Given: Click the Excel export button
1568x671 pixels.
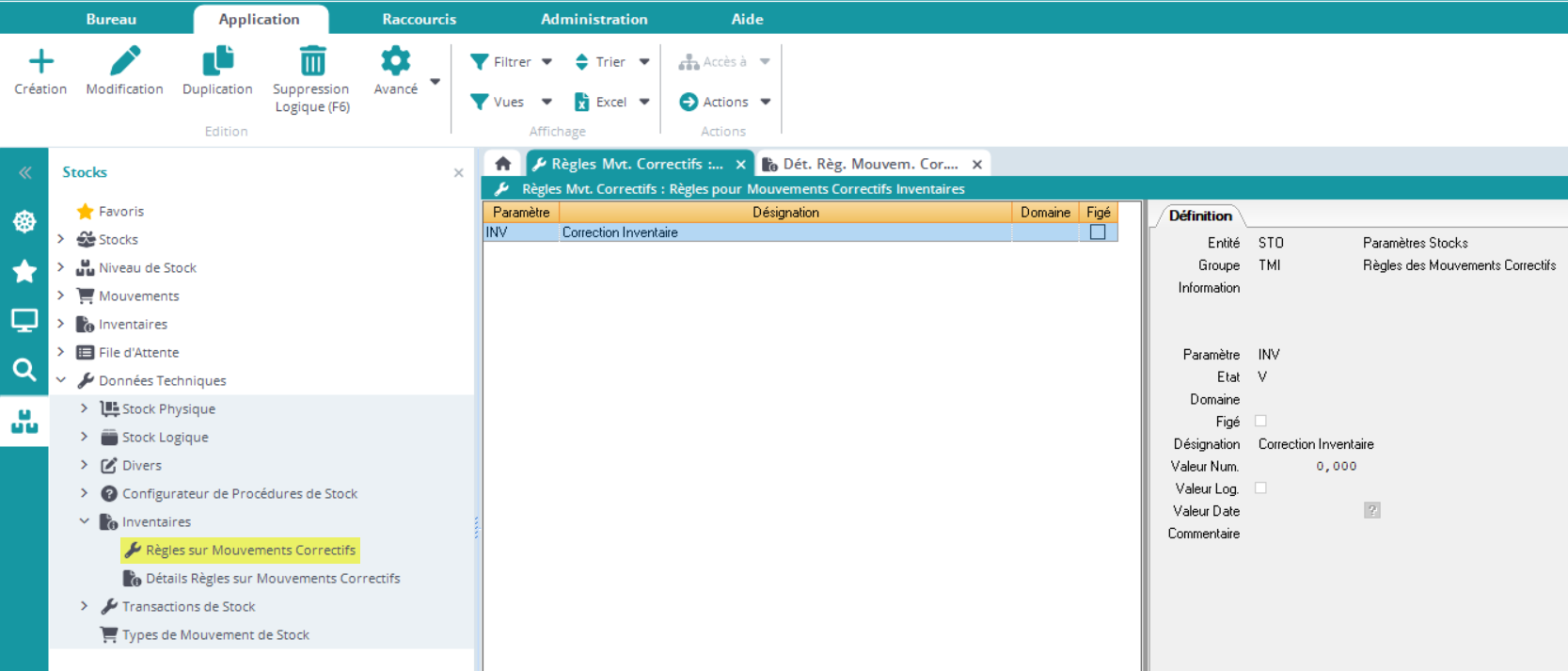Looking at the screenshot, I should 601,102.
